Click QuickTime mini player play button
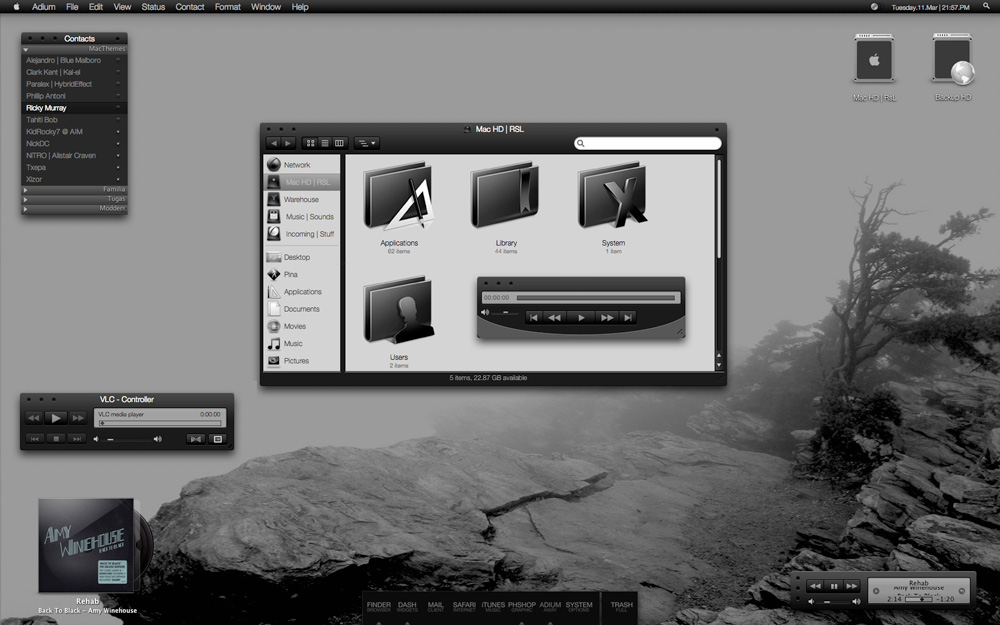The image size is (1000, 625). click(580, 318)
